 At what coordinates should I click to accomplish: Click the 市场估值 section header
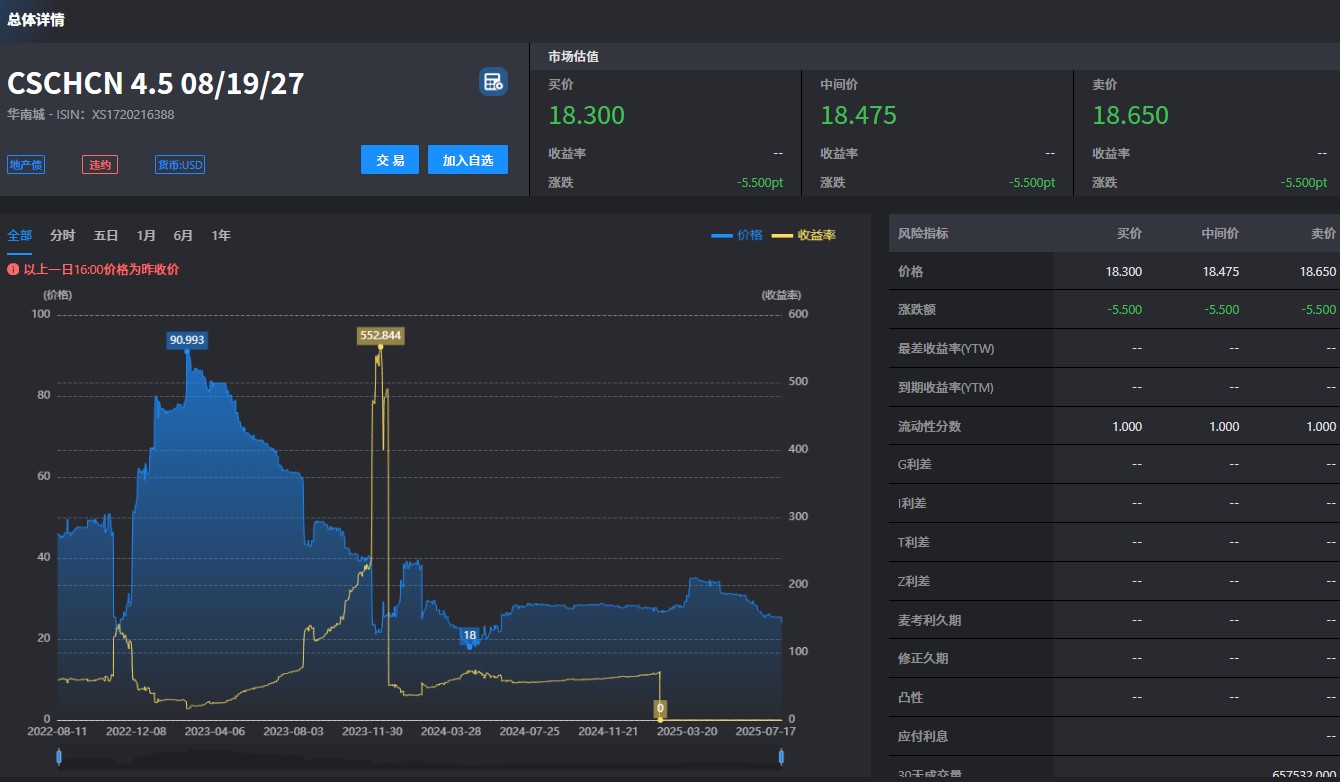point(573,56)
